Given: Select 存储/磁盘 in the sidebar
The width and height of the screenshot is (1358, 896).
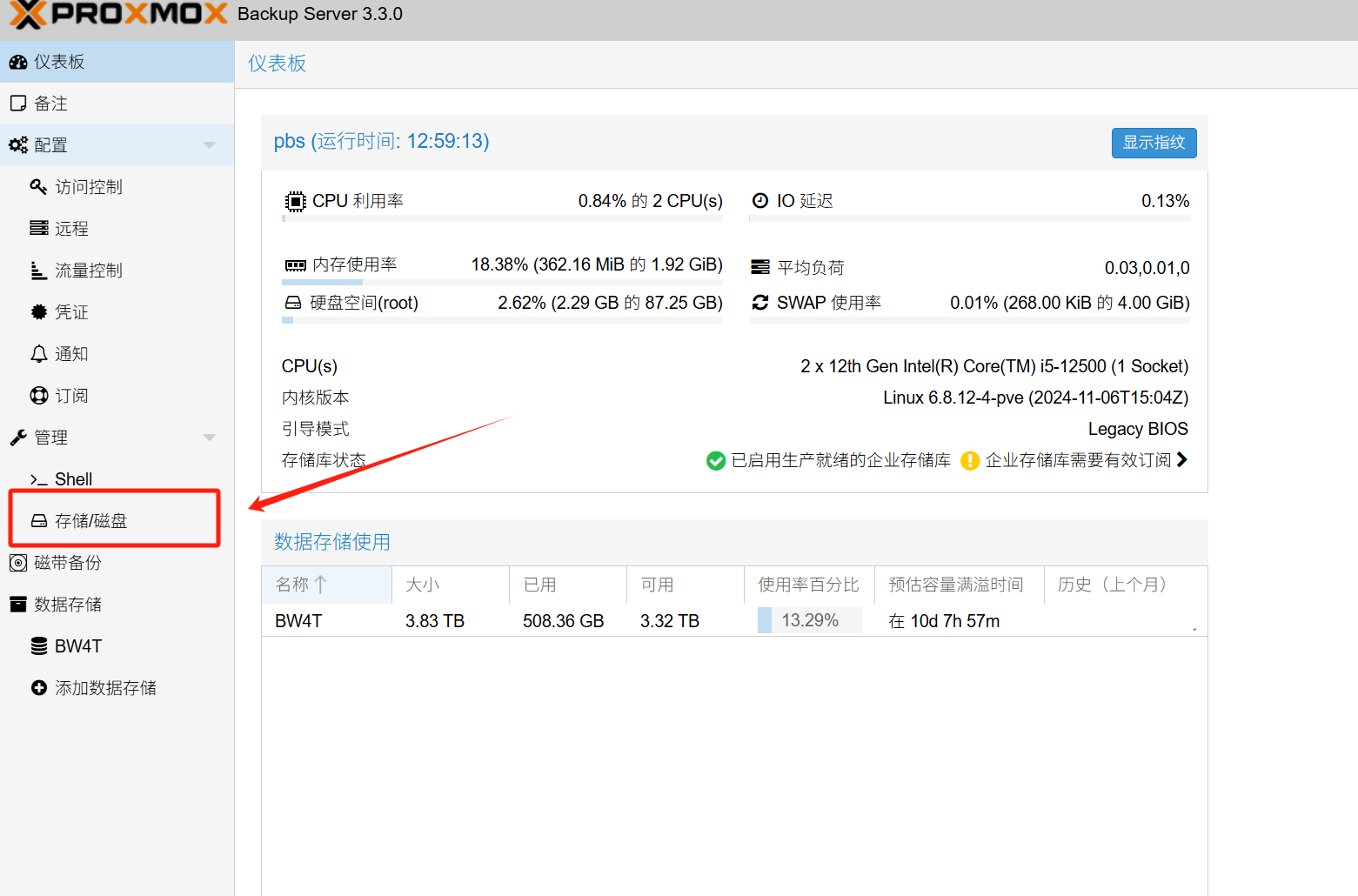Looking at the screenshot, I should click(90, 521).
